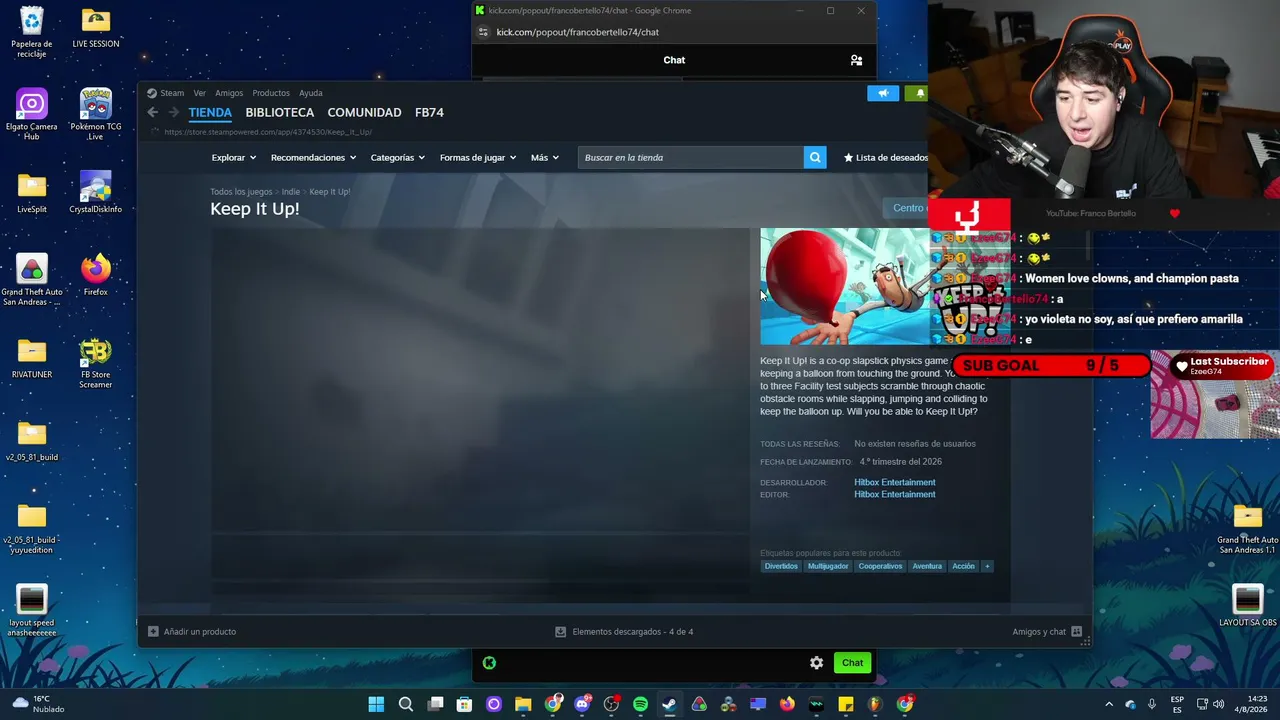
Task: Open Elementos descargados status
Action: 624,632
